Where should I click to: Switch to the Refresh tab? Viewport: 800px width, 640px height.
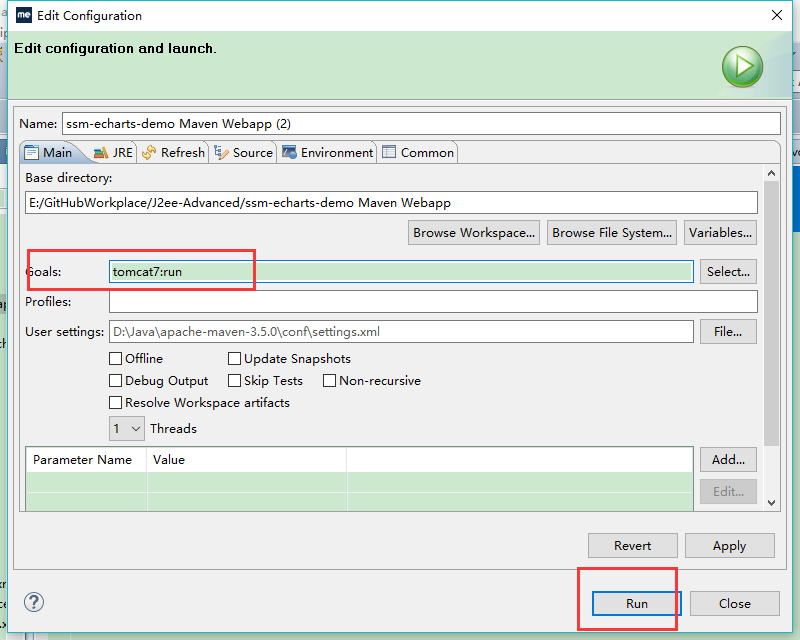(x=173, y=153)
